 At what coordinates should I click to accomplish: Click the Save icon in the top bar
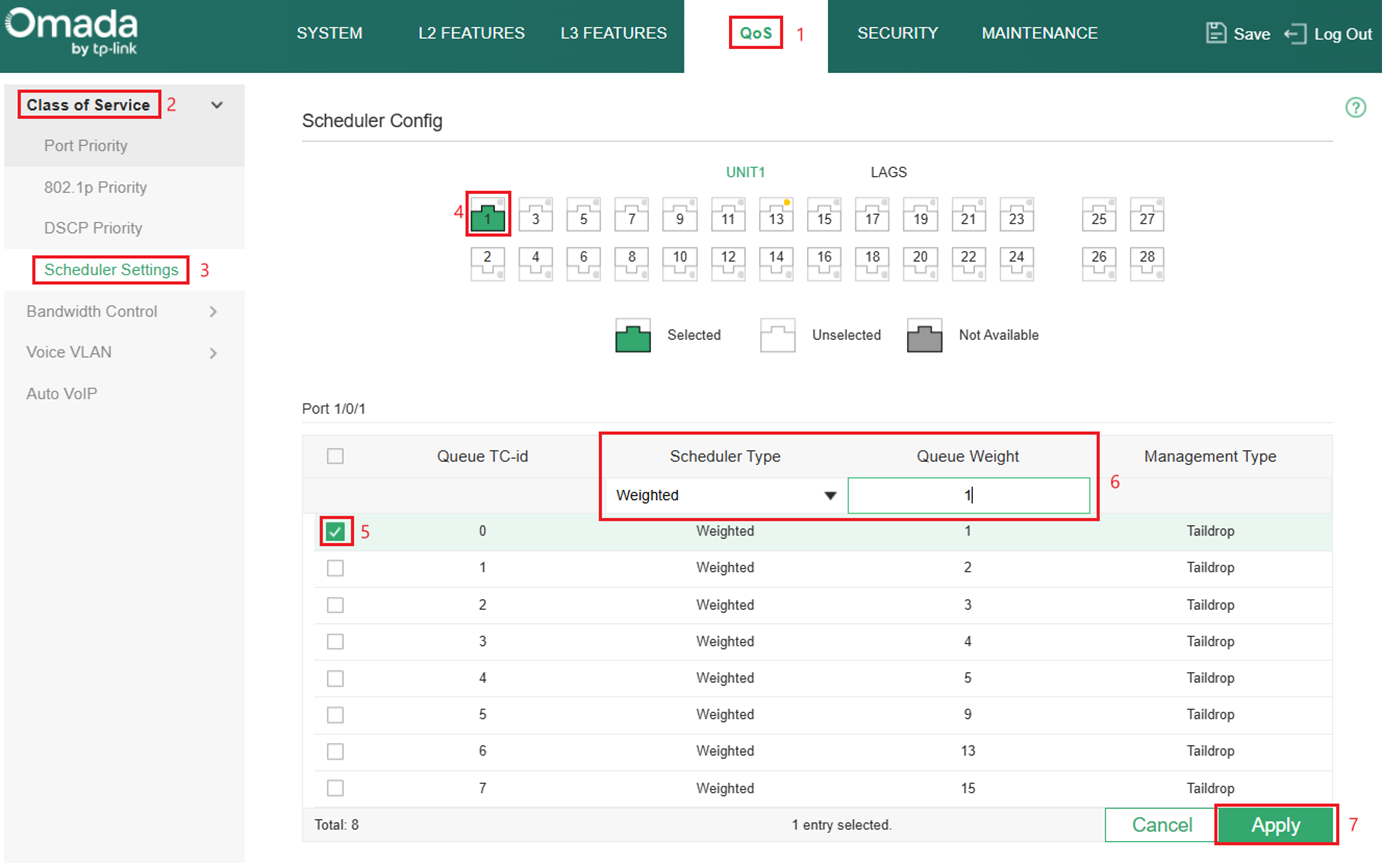pyautogui.click(x=1215, y=32)
